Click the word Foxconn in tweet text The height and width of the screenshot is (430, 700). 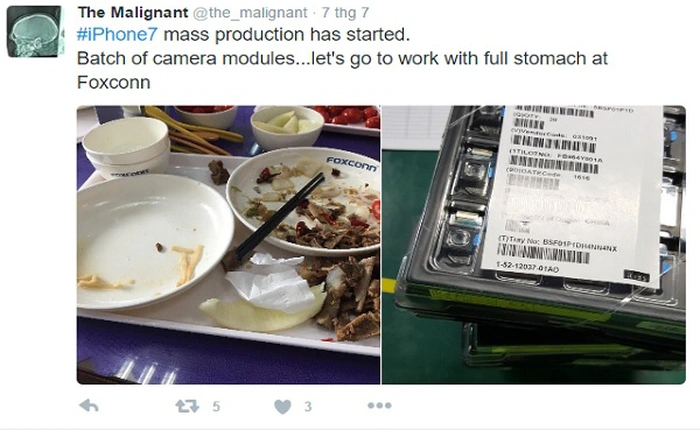(113, 83)
